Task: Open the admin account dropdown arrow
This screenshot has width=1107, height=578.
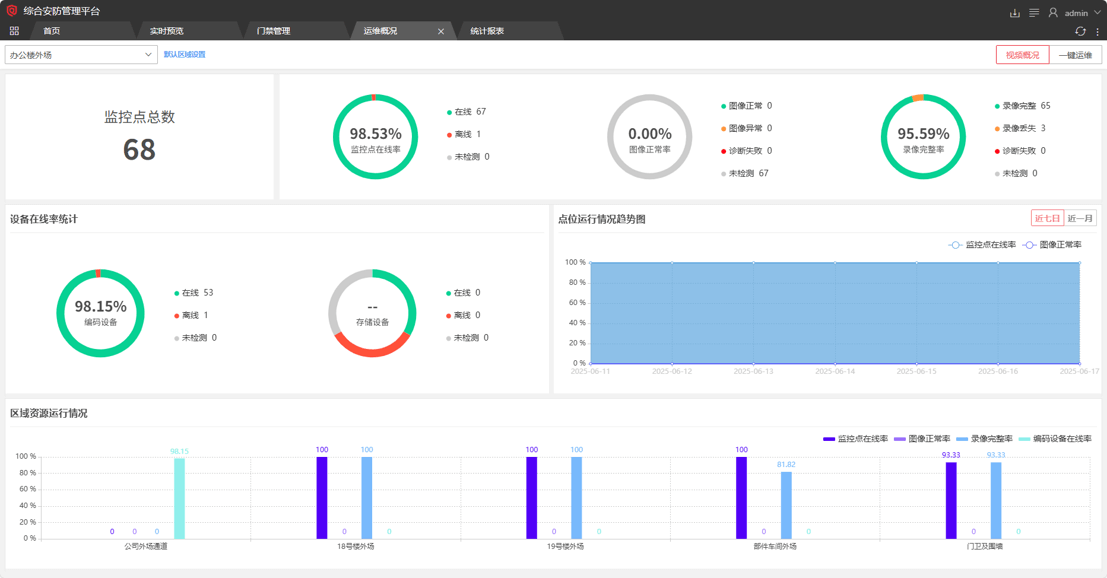Action: (x=1097, y=13)
